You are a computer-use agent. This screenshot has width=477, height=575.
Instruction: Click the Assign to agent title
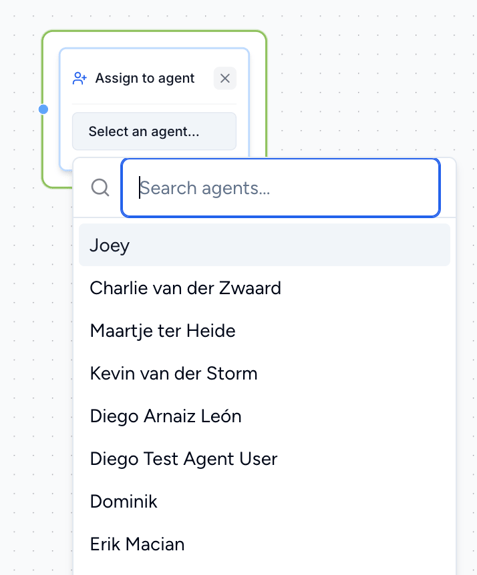click(x=145, y=78)
